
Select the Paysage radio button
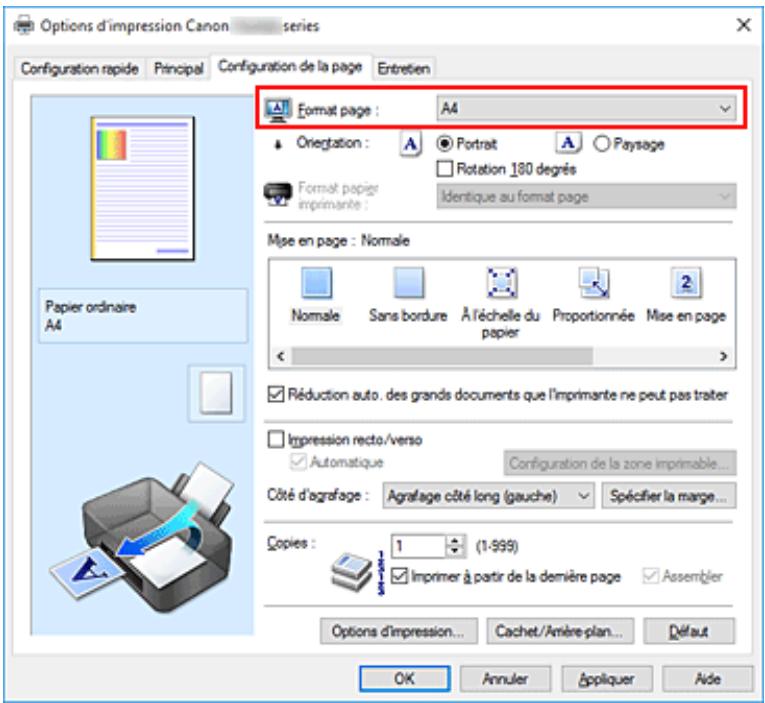[x=602, y=143]
